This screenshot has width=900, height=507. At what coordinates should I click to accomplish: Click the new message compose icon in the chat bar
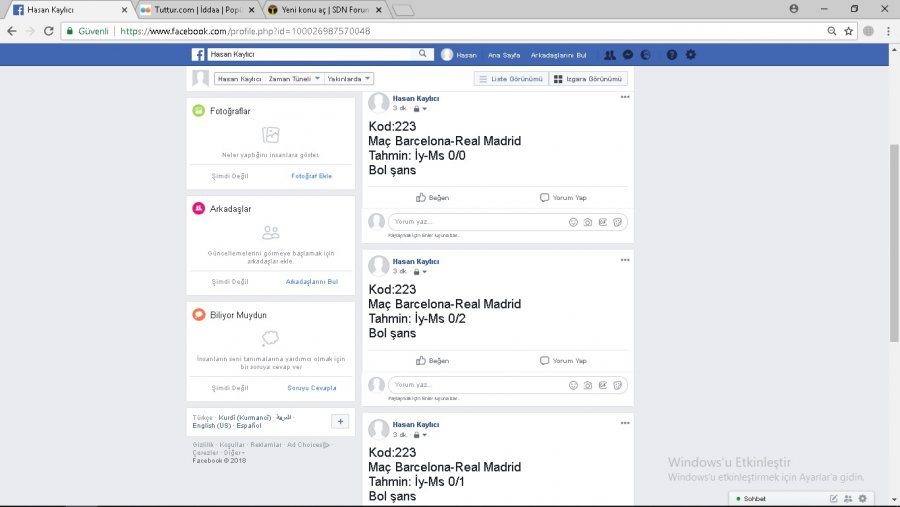(x=833, y=498)
